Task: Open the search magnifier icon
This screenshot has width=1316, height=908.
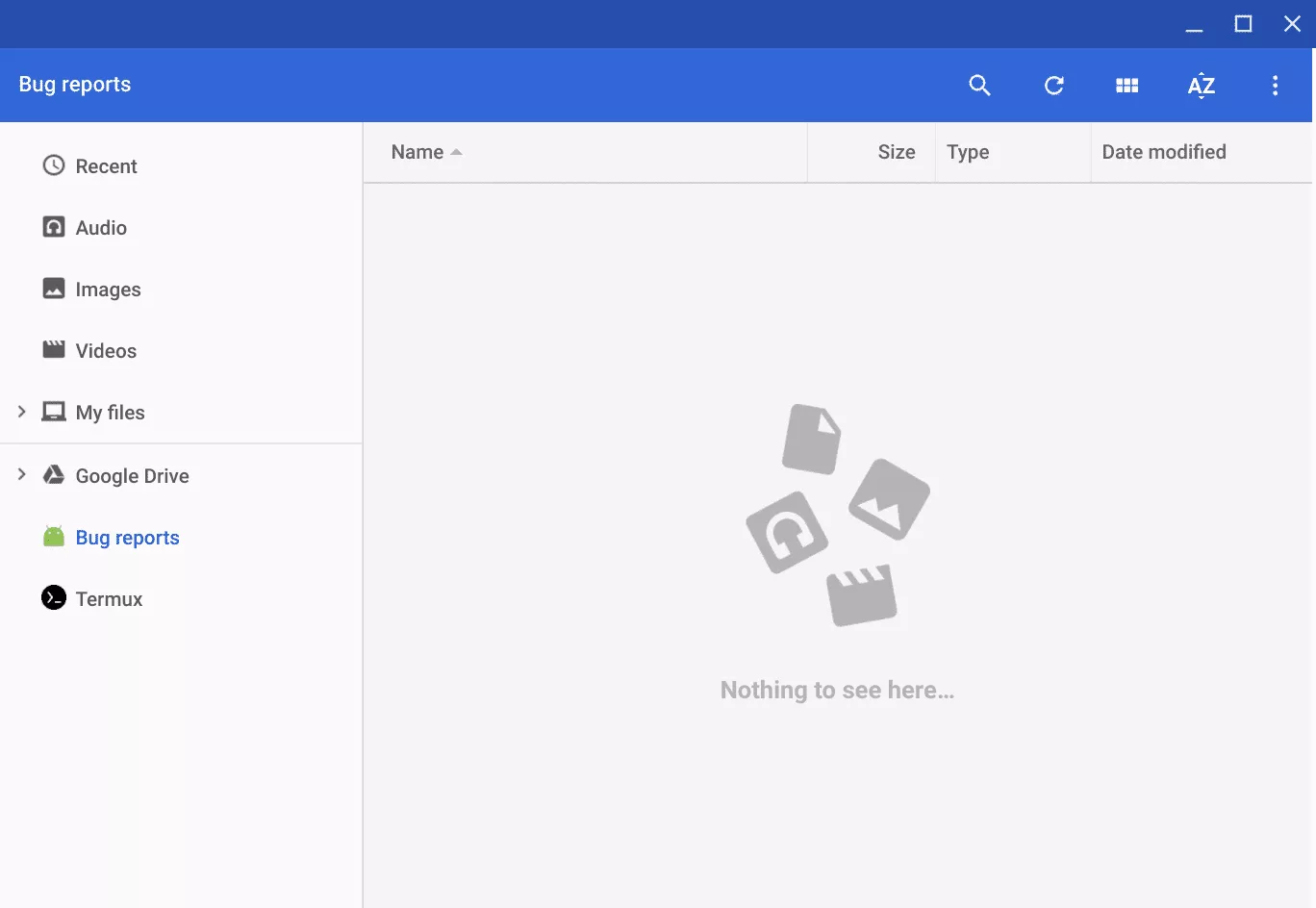Action: (x=979, y=86)
